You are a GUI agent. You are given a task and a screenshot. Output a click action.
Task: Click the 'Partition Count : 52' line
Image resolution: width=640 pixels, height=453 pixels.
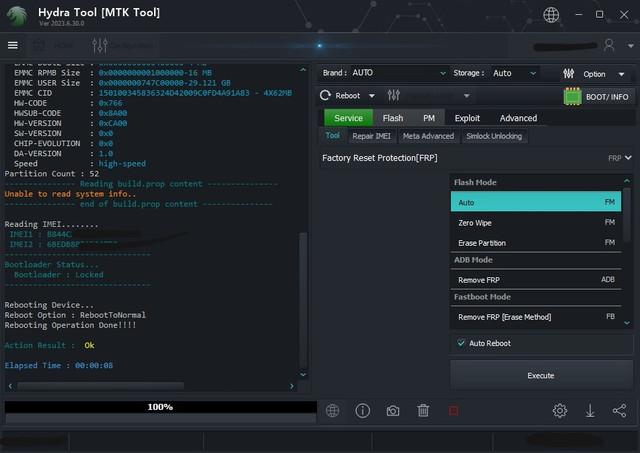point(51,174)
